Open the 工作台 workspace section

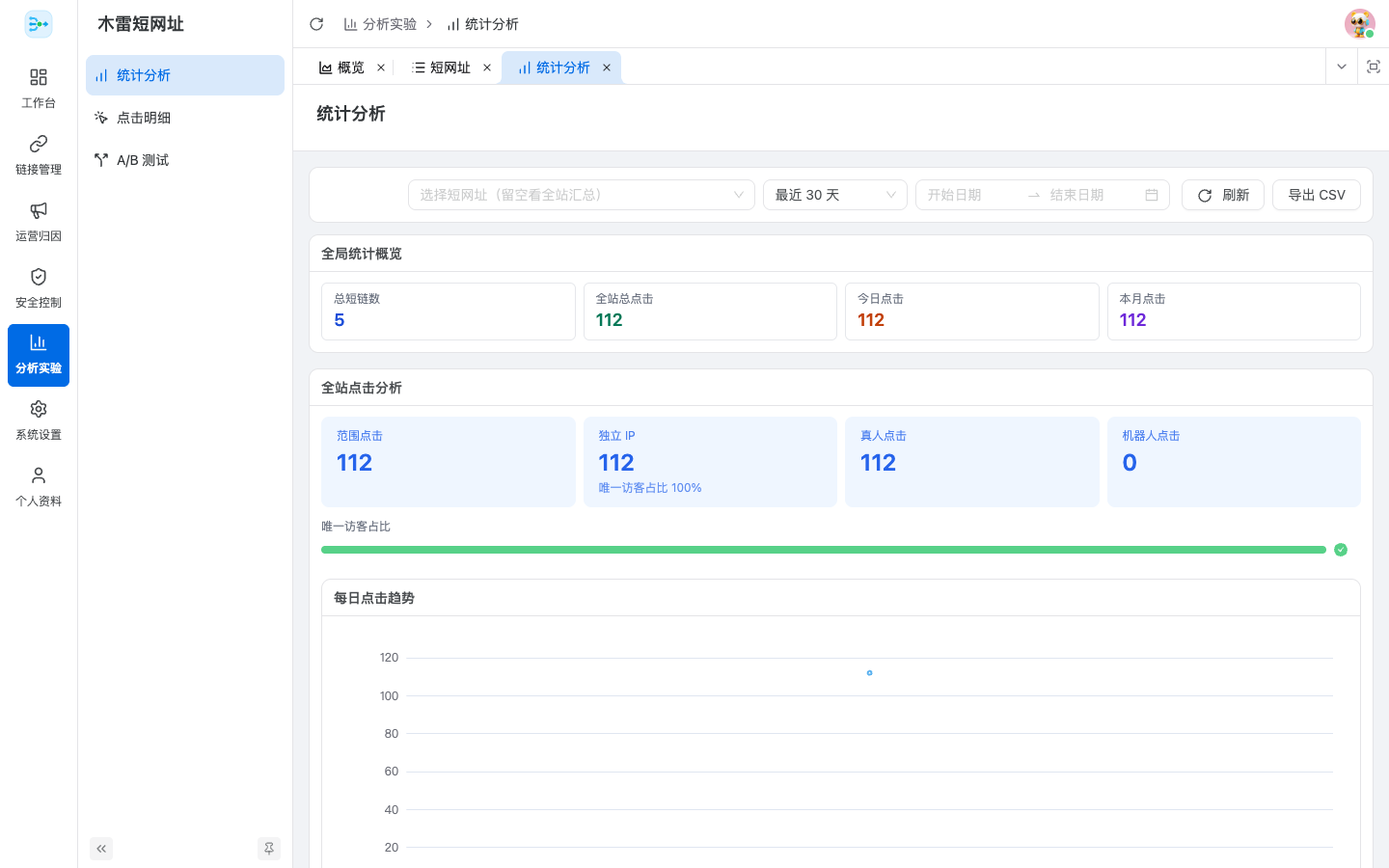[39, 89]
